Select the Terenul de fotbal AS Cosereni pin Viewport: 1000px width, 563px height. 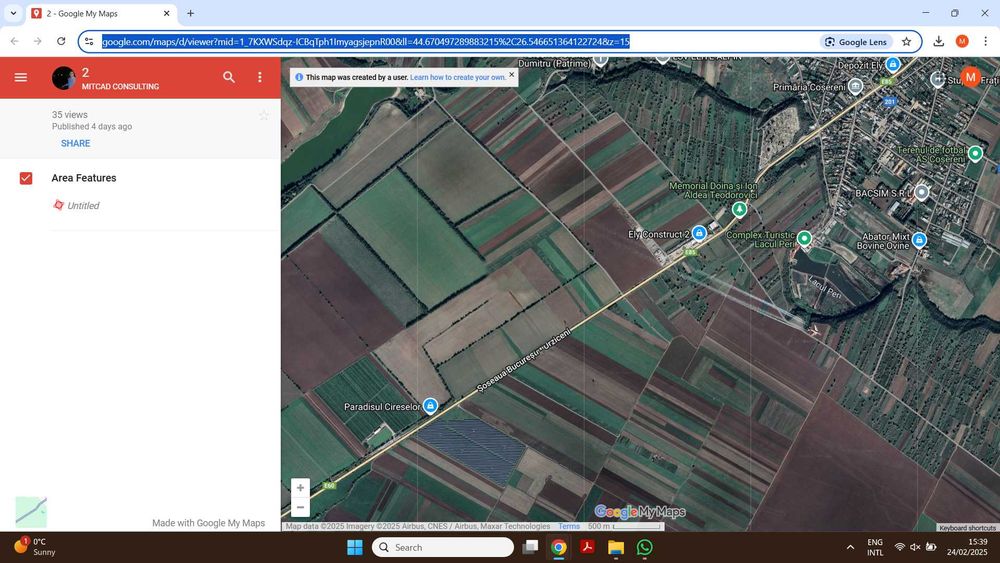(x=975, y=153)
